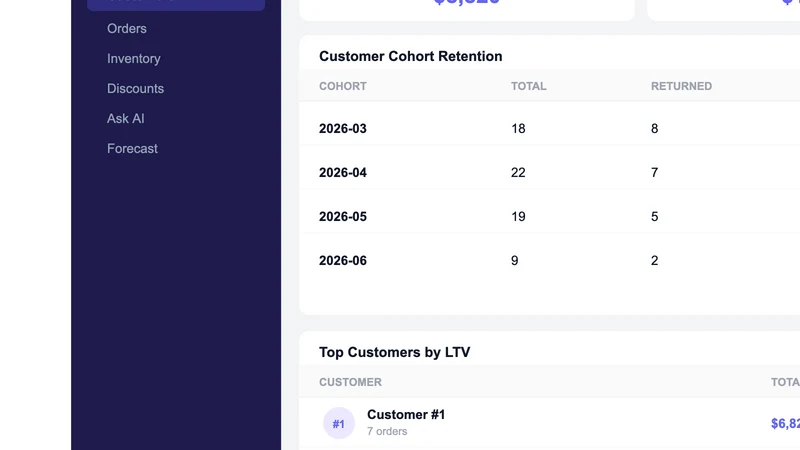Go to Inventory page

pyautogui.click(x=134, y=59)
